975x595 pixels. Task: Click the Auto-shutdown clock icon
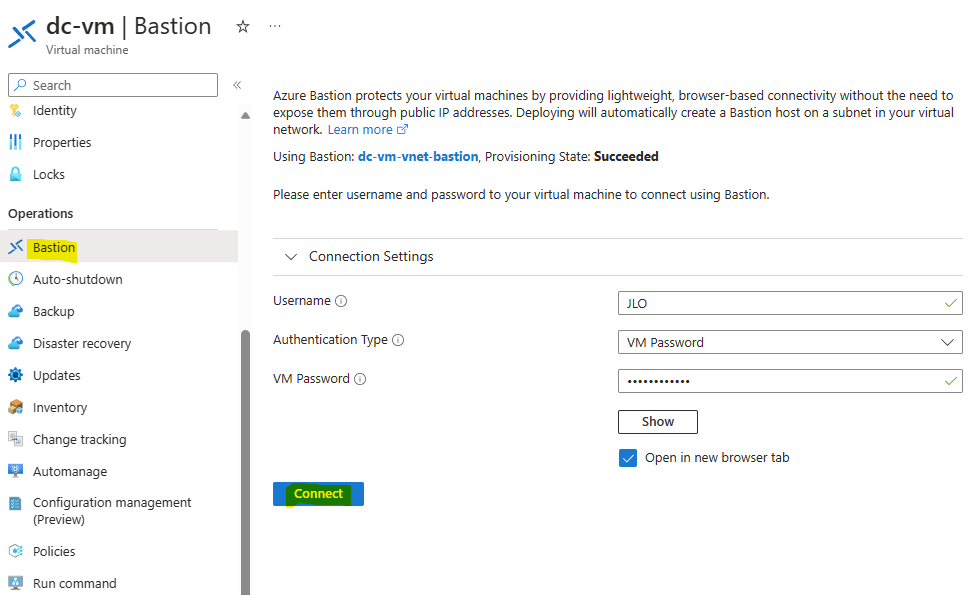16,279
